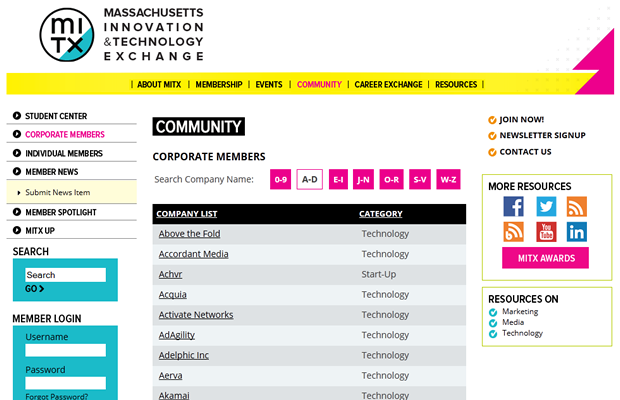620x400 pixels.
Task: Click the sidebar Search input field
Action: point(66,275)
